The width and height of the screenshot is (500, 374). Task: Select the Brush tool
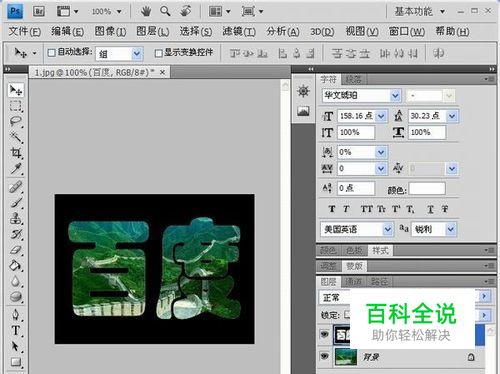pyautogui.click(x=16, y=203)
